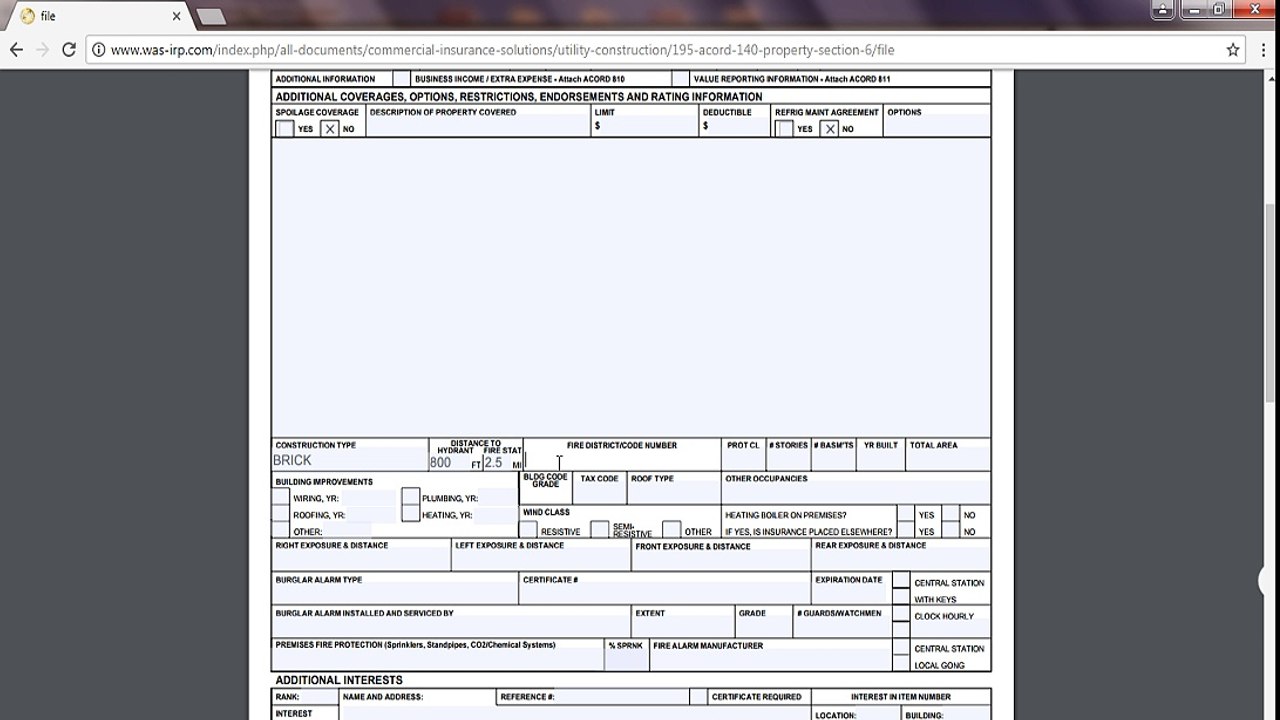The width and height of the screenshot is (1280, 720).
Task: Click the # Stories field
Action: click(x=788, y=461)
